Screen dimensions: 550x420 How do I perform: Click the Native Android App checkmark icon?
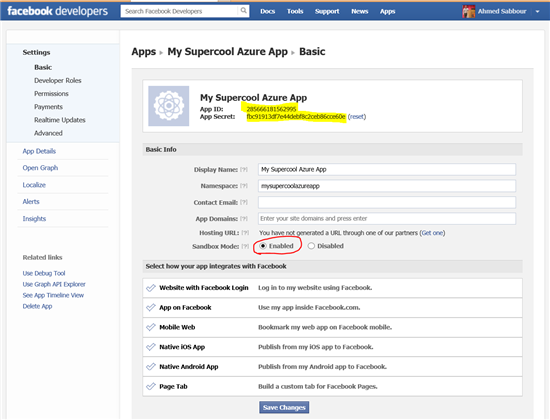(x=151, y=367)
